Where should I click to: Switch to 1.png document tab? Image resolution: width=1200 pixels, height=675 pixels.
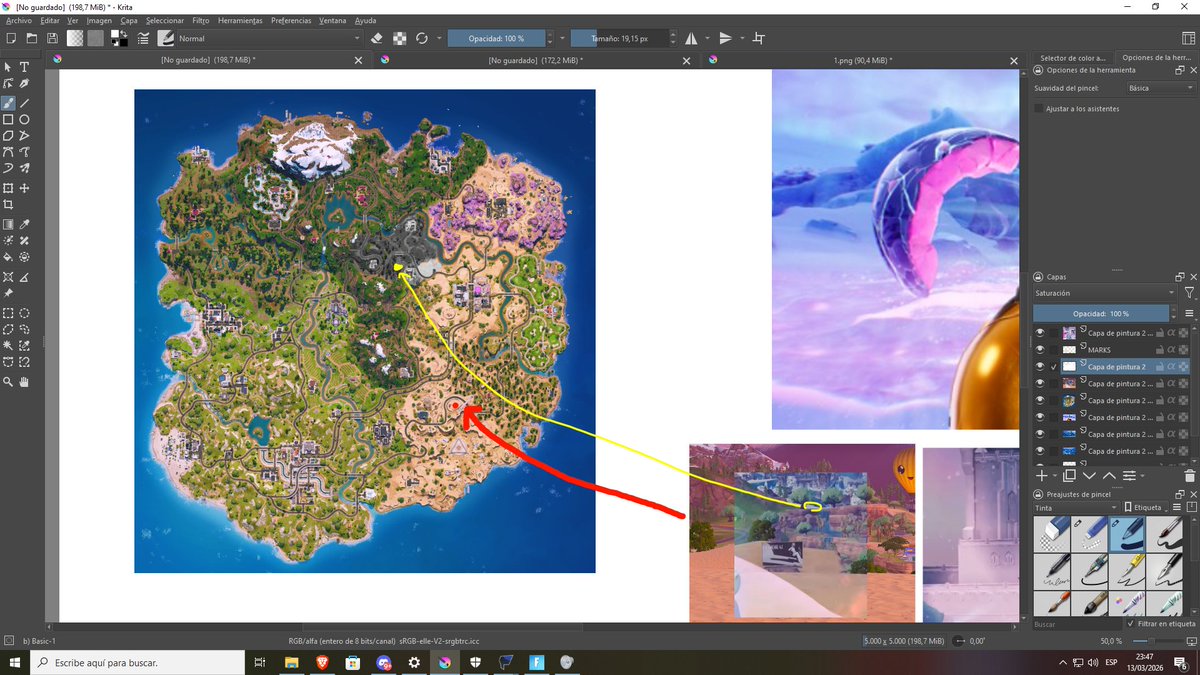coord(863,60)
